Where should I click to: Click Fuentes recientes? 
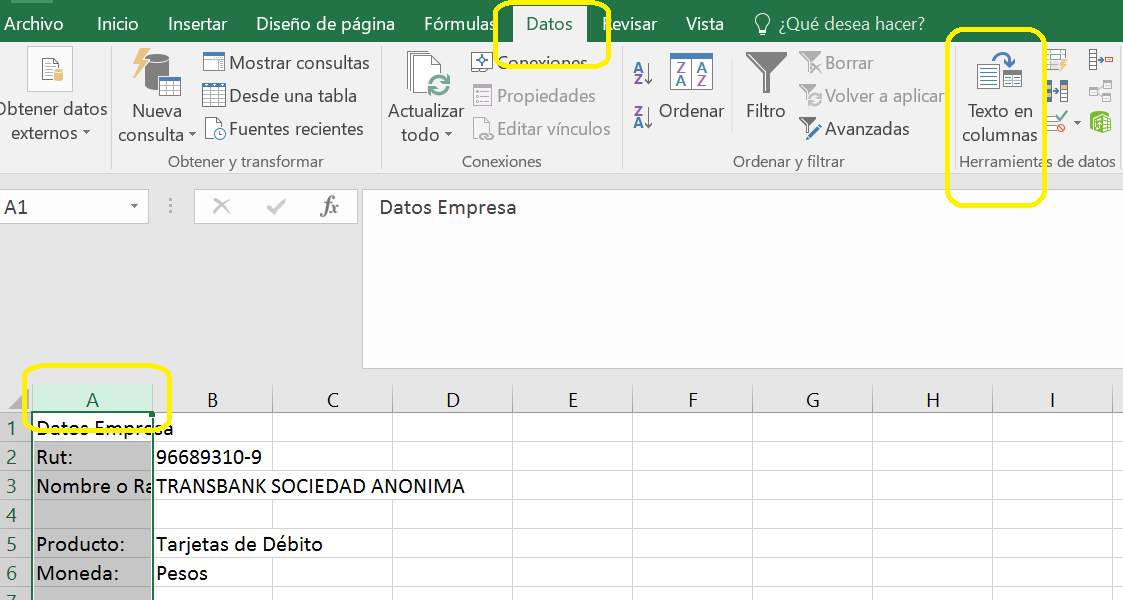(284, 129)
